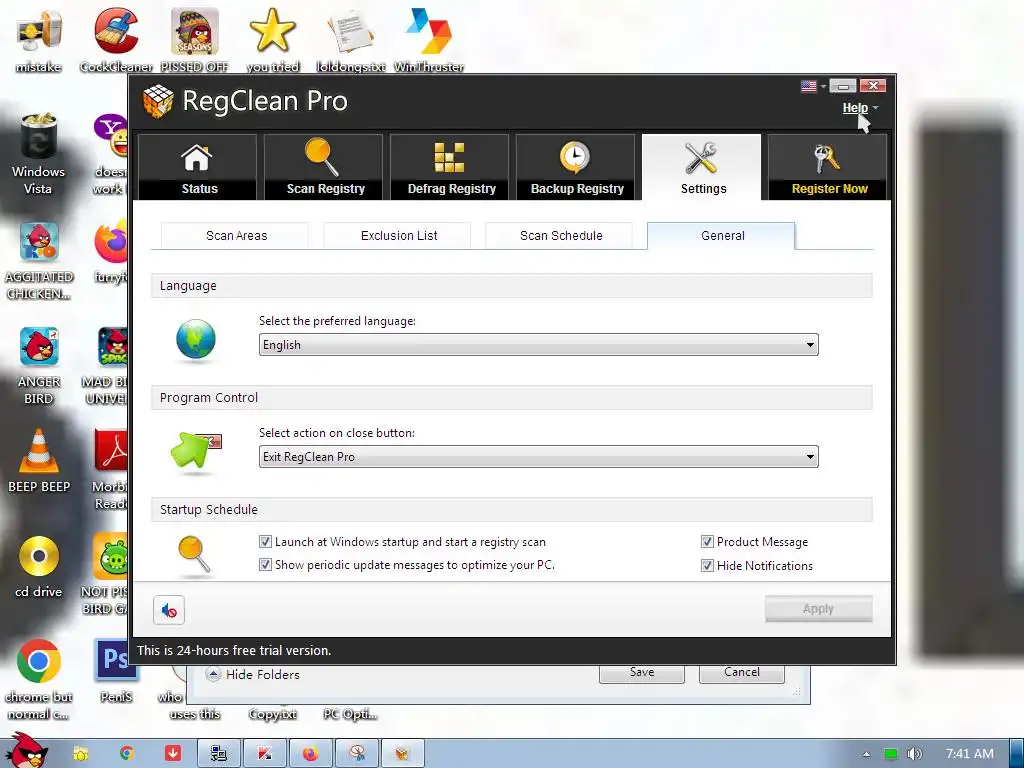Viewport: 1024px width, 768px height.
Task: Open the Status tab in RegClean Pro
Action: point(197,167)
